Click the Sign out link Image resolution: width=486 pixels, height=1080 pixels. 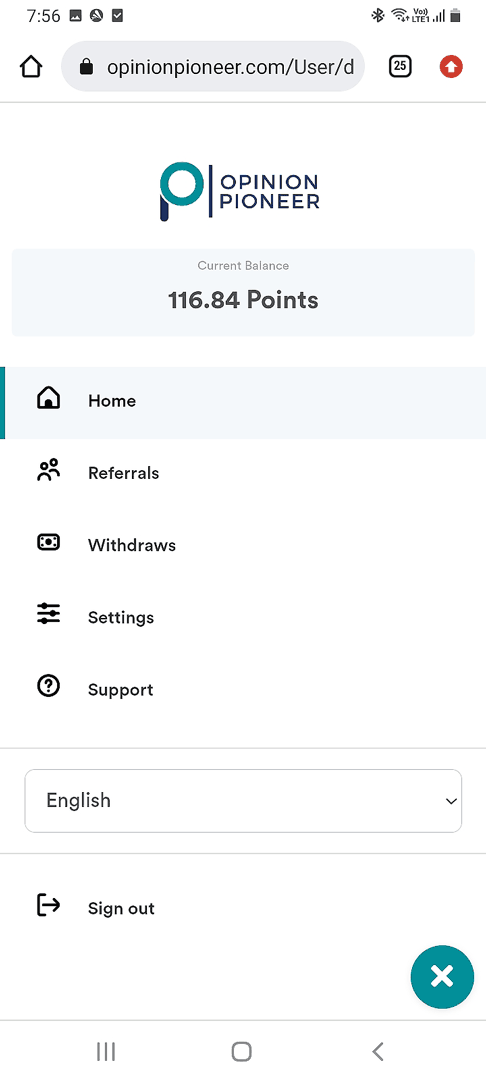[121, 908]
